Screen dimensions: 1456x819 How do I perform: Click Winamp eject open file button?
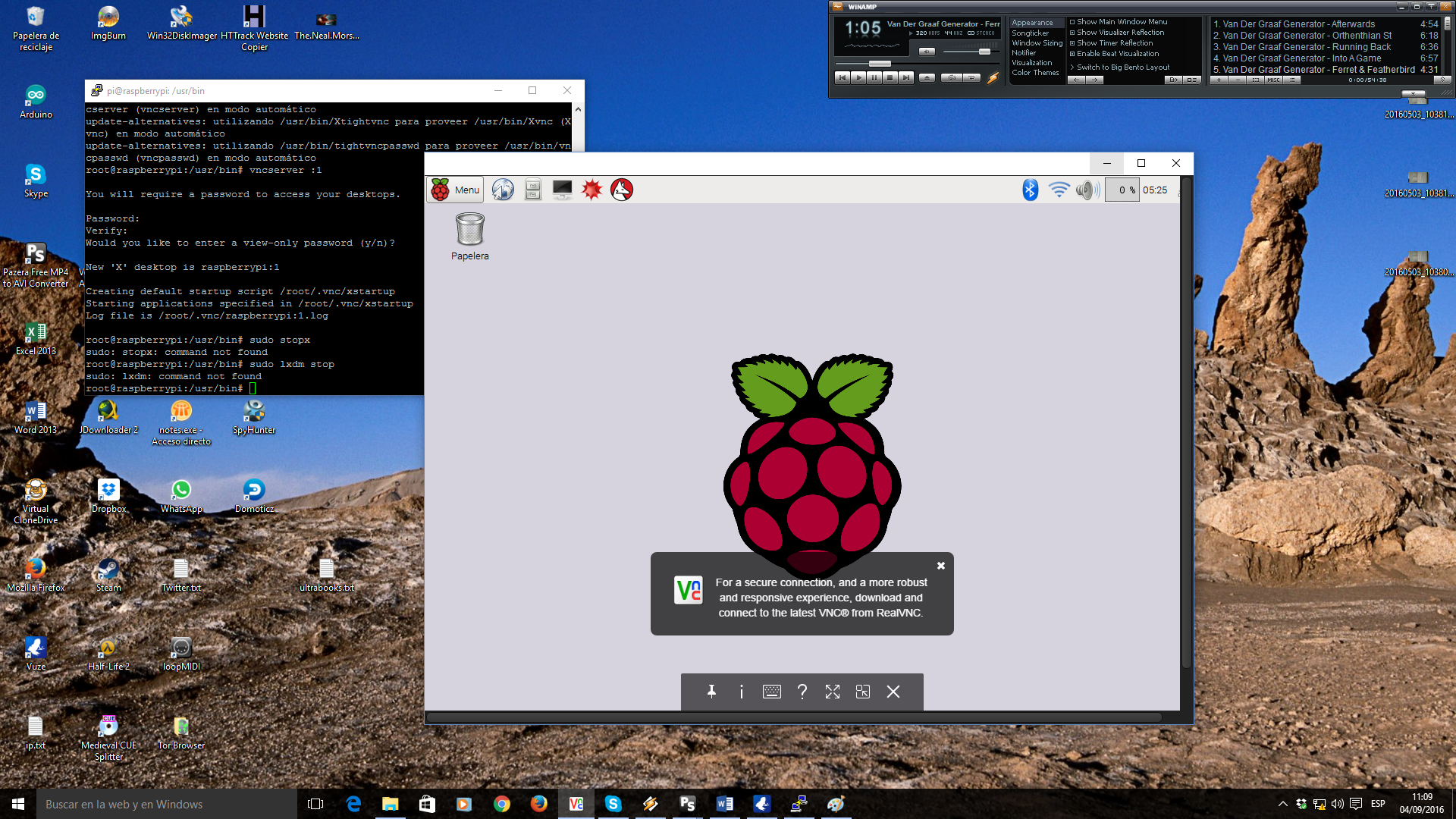pos(927,77)
